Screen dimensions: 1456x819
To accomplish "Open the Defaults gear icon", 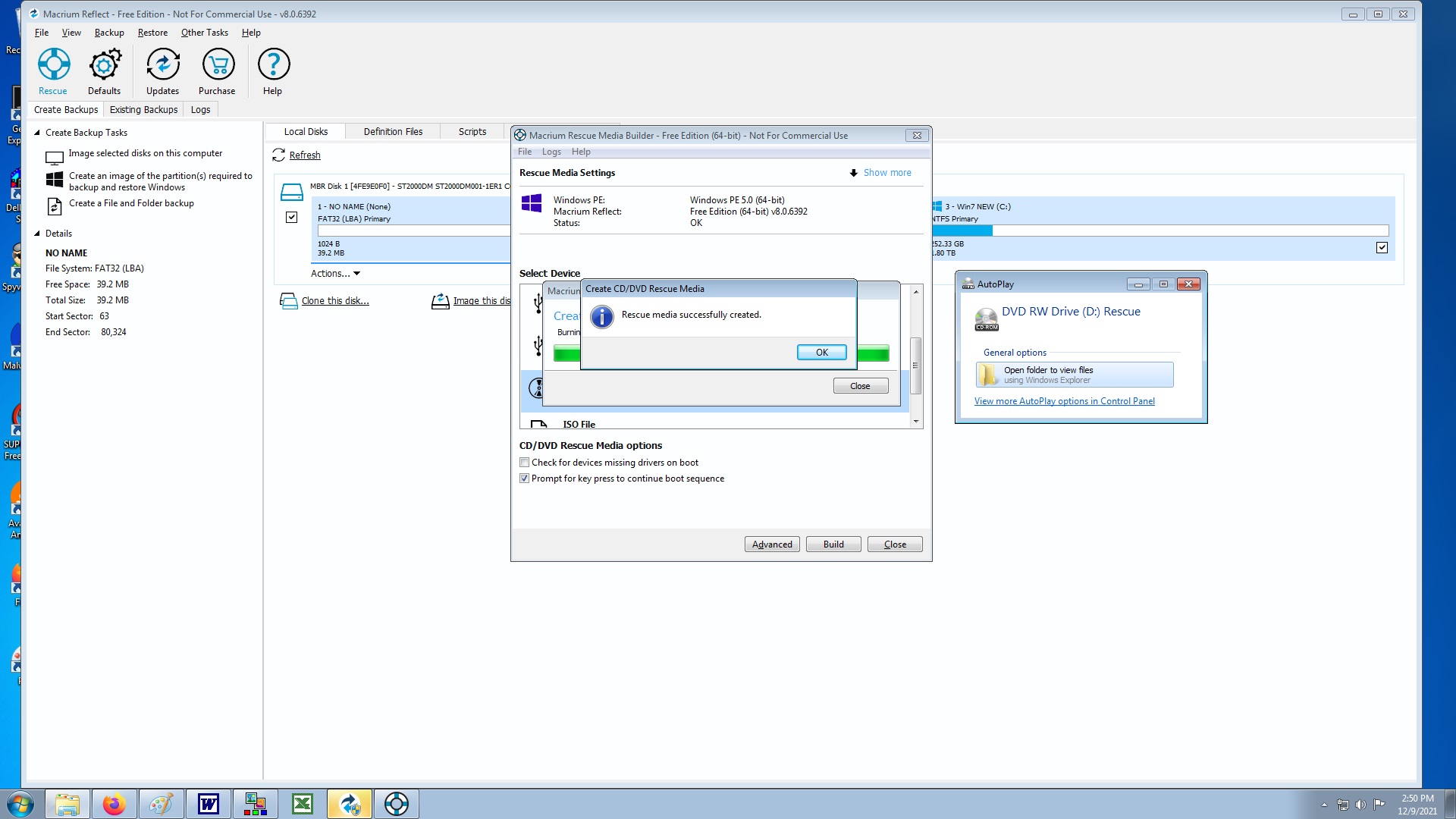I will pos(105,64).
